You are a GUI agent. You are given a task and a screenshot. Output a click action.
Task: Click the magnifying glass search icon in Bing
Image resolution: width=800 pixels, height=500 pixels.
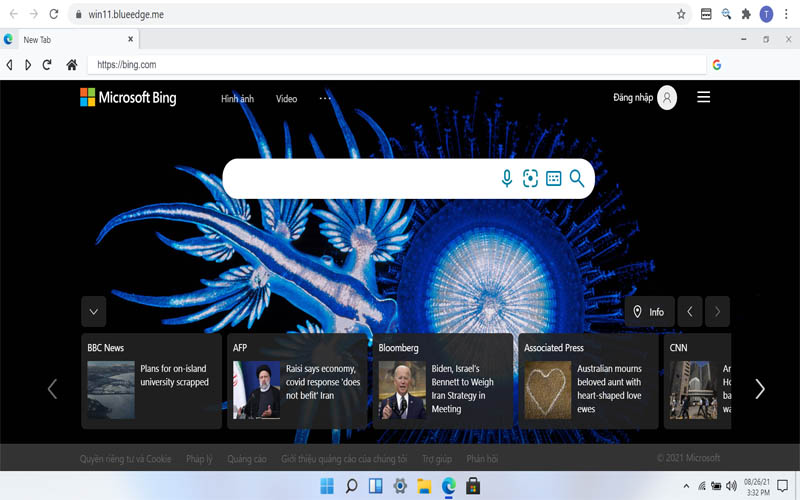click(577, 178)
